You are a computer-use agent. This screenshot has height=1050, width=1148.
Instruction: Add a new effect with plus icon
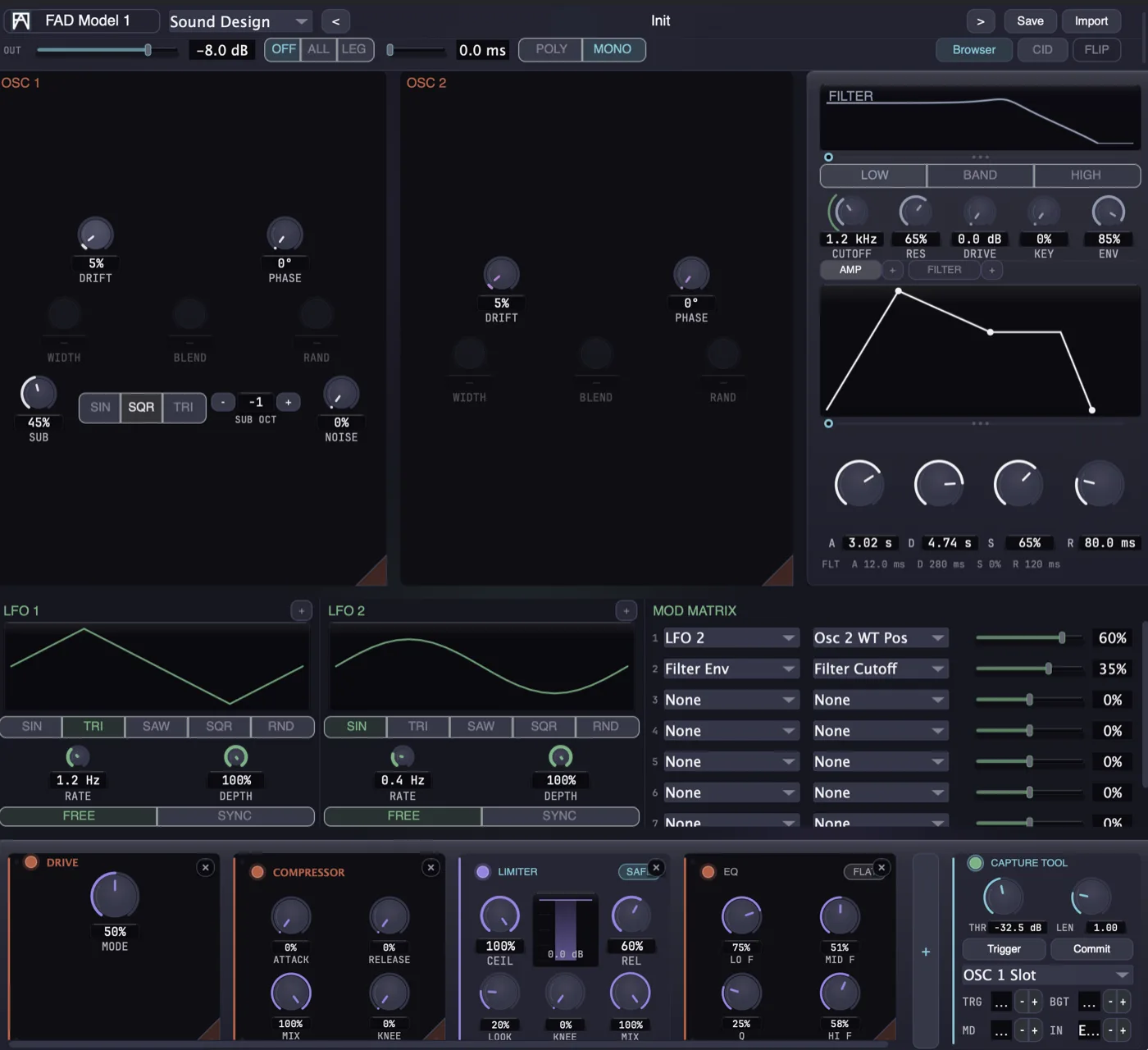pos(926,952)
